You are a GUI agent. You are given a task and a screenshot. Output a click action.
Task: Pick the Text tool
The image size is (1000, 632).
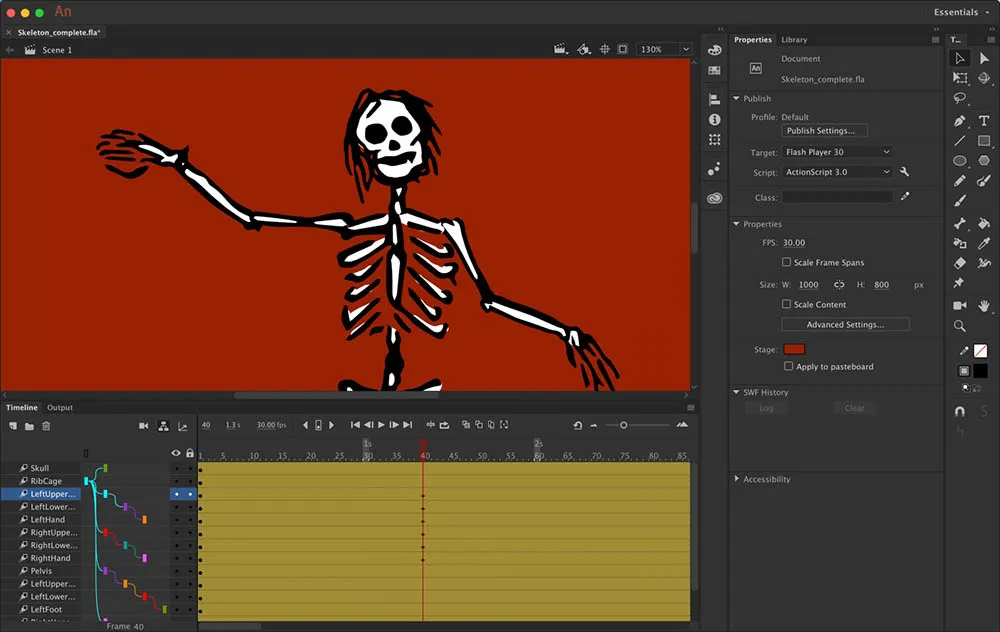[x=983, y=120]
